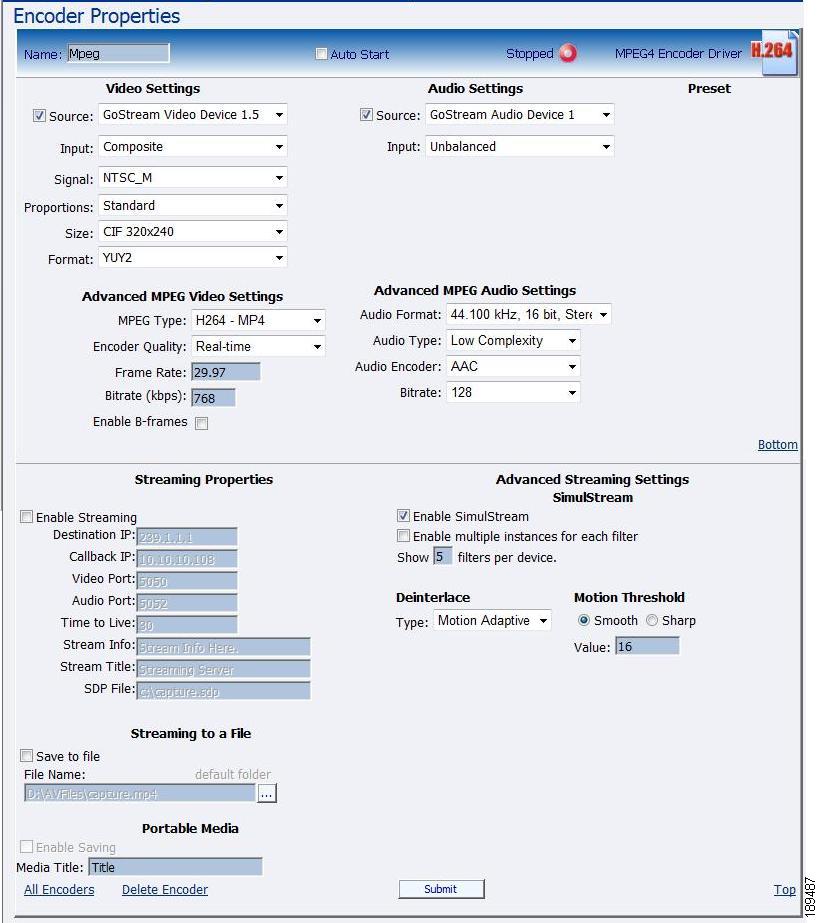825x923 pixels.
Task: Open the Proportions dropdown
Action: 192,205
